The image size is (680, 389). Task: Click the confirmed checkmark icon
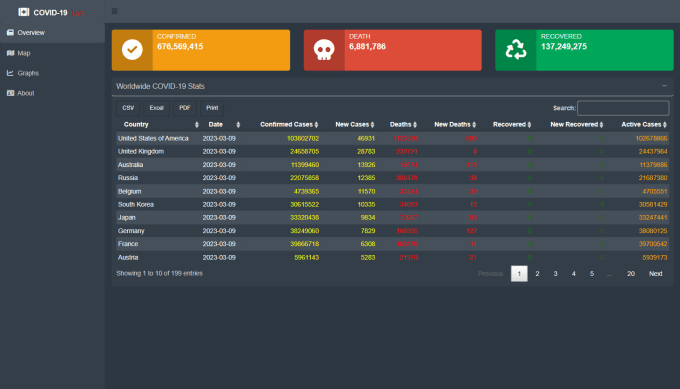coord(132,49)
